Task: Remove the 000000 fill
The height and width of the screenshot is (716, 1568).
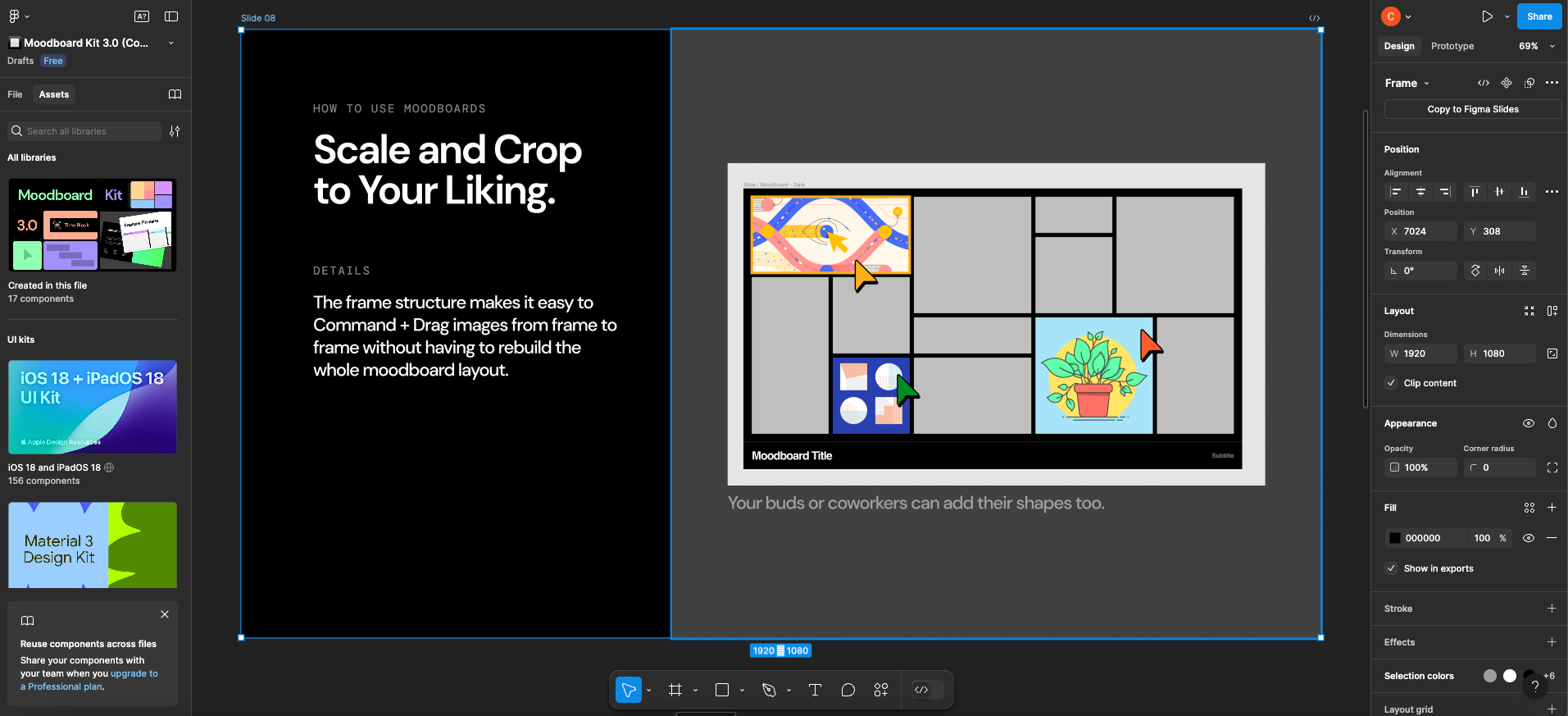Action: [1552, 538]
